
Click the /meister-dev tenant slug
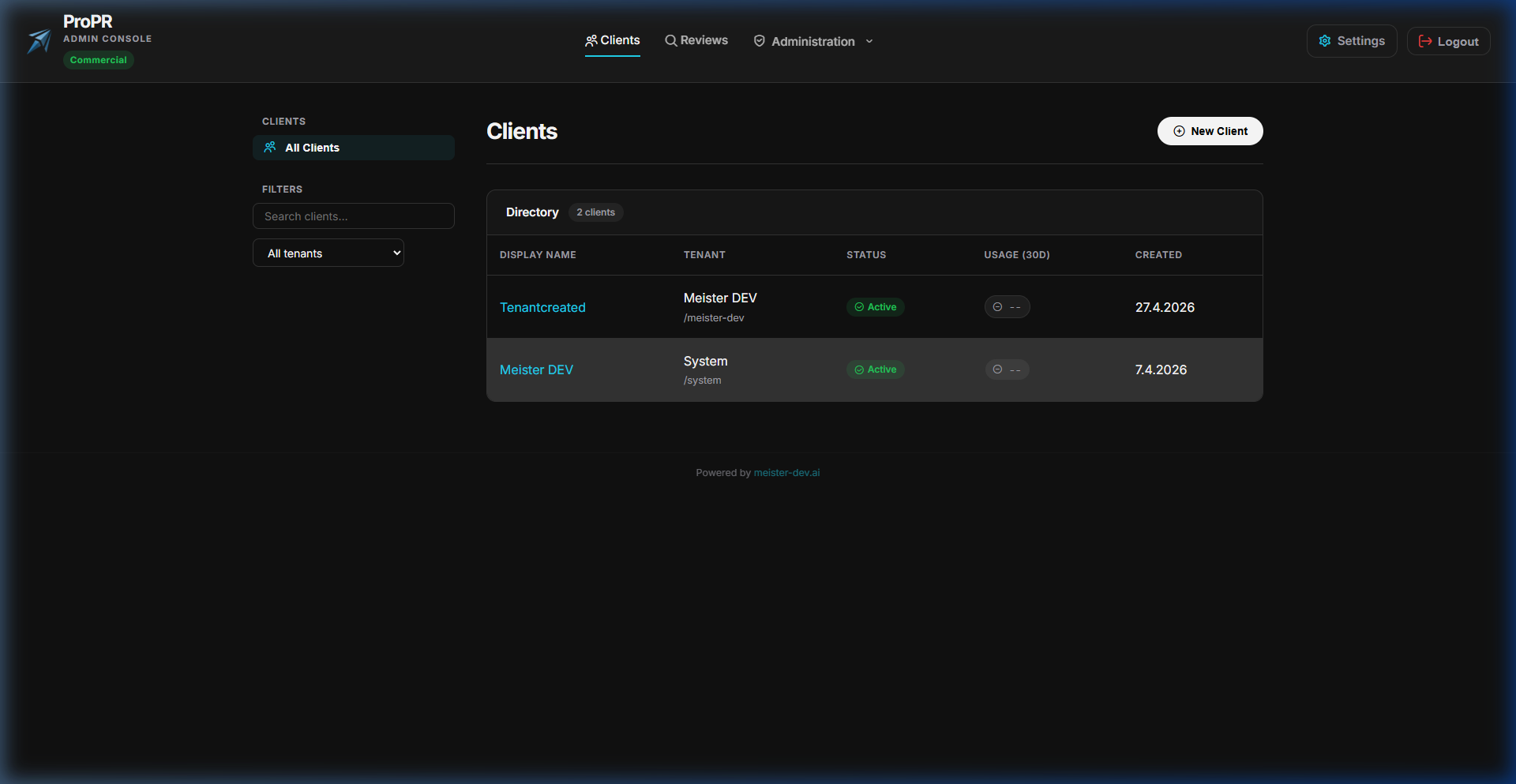[714, 318]
